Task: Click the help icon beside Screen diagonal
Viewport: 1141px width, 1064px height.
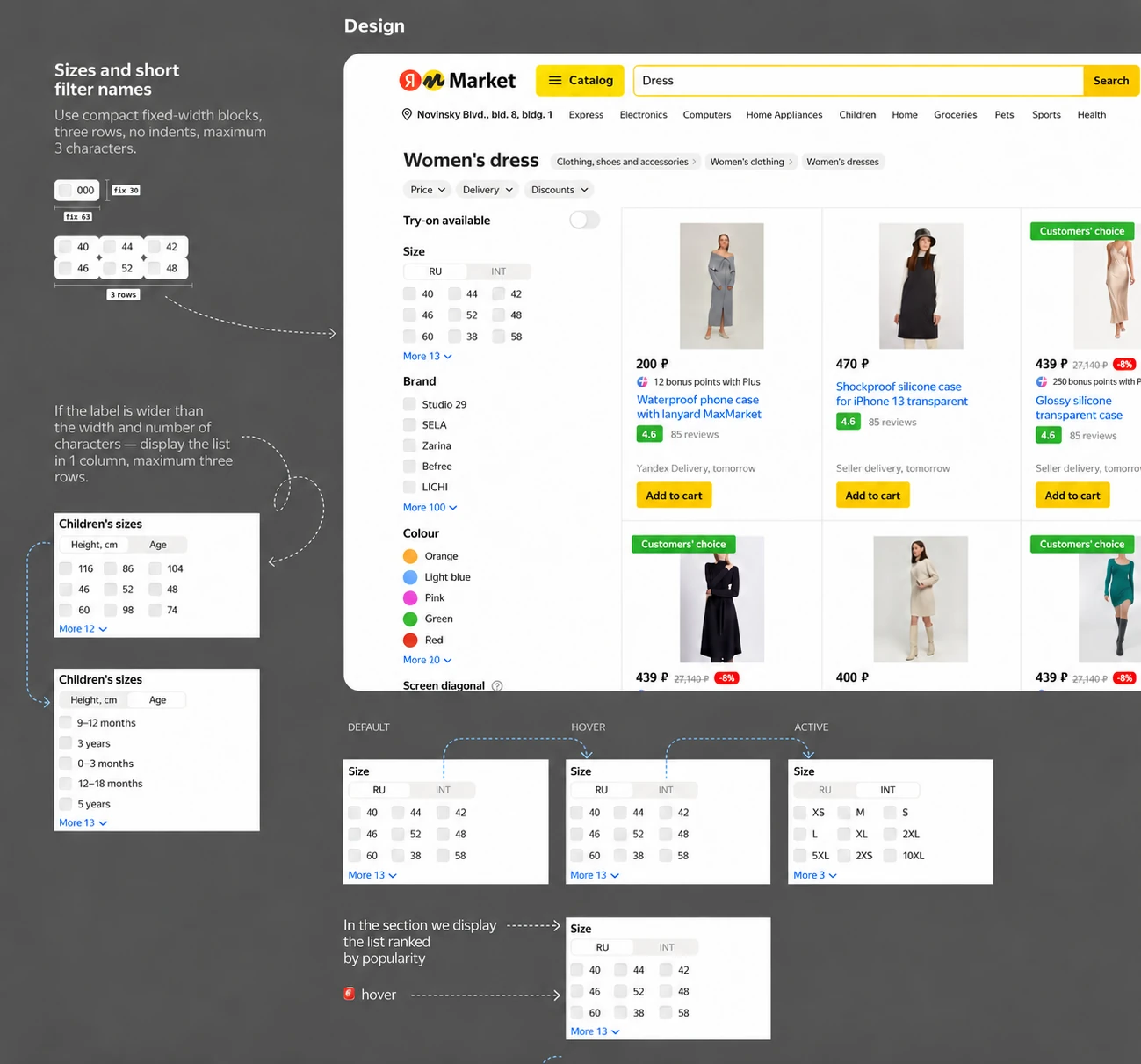Action: pyautogui.click(x=497, y=685)
